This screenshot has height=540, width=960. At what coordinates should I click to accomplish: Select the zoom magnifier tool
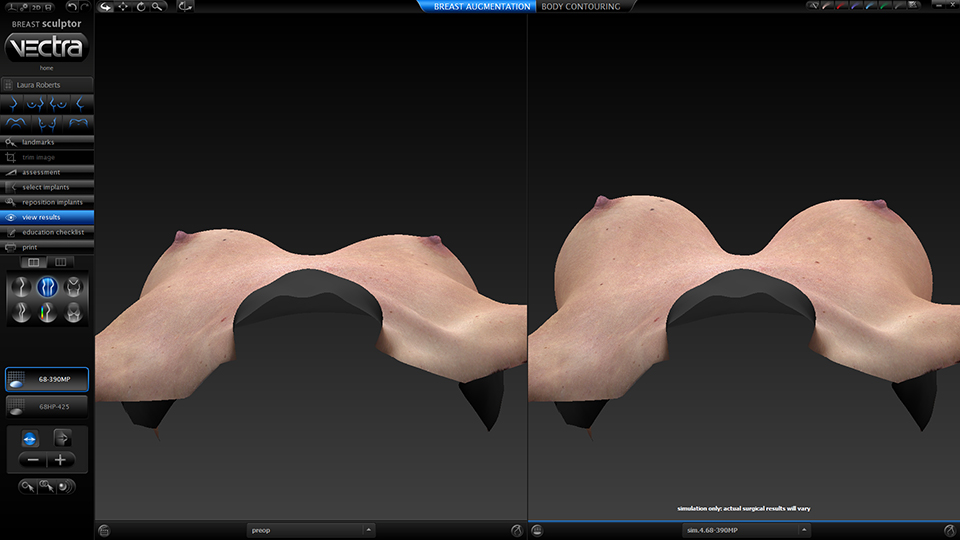pyautogui.click(x=157, y=7)
